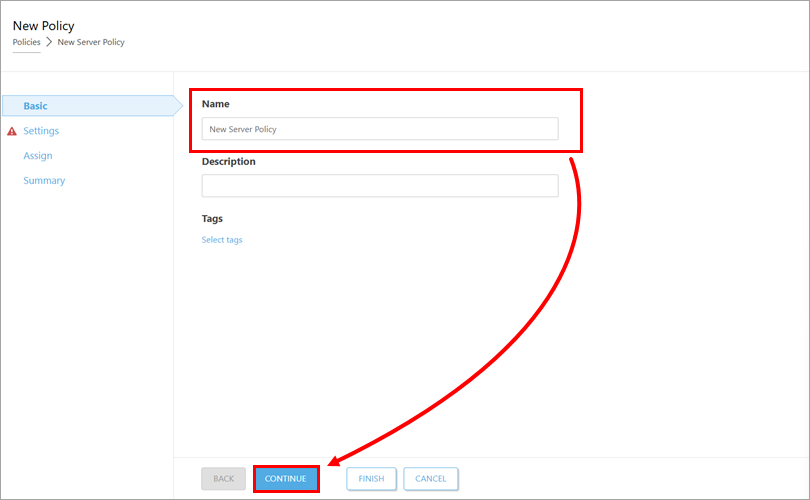Image resolution: width=810 pixels, height=500 pixels.
Task: Focus the empty Description input box
Action: [380, 186]
